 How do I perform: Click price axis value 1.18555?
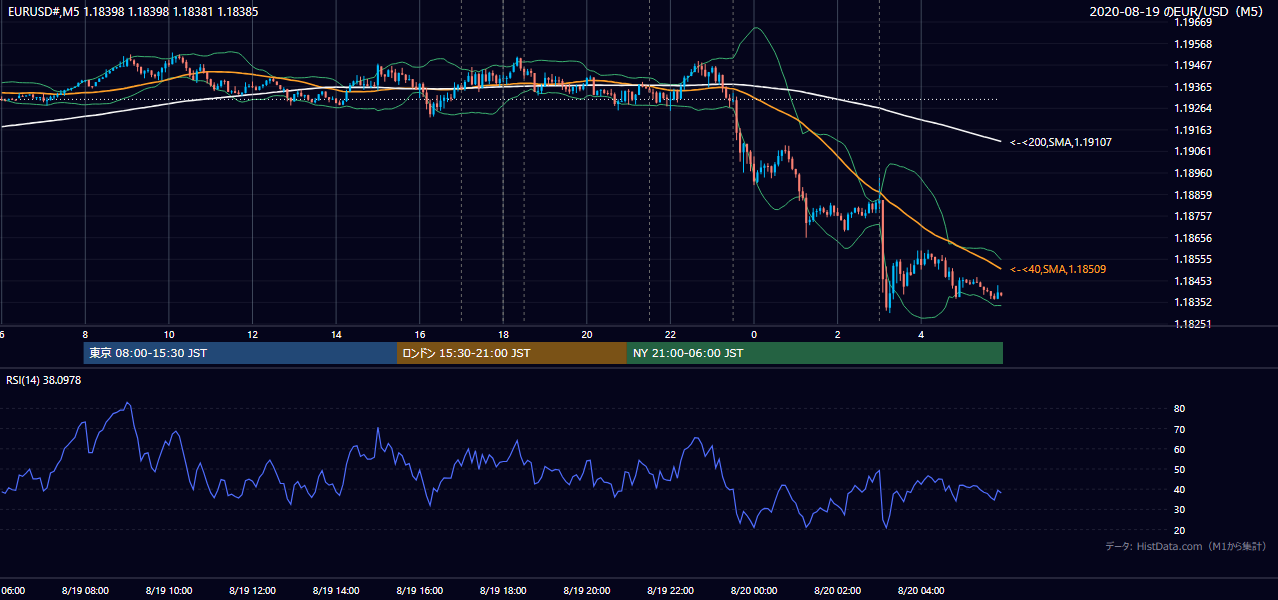pos(1192,259)
